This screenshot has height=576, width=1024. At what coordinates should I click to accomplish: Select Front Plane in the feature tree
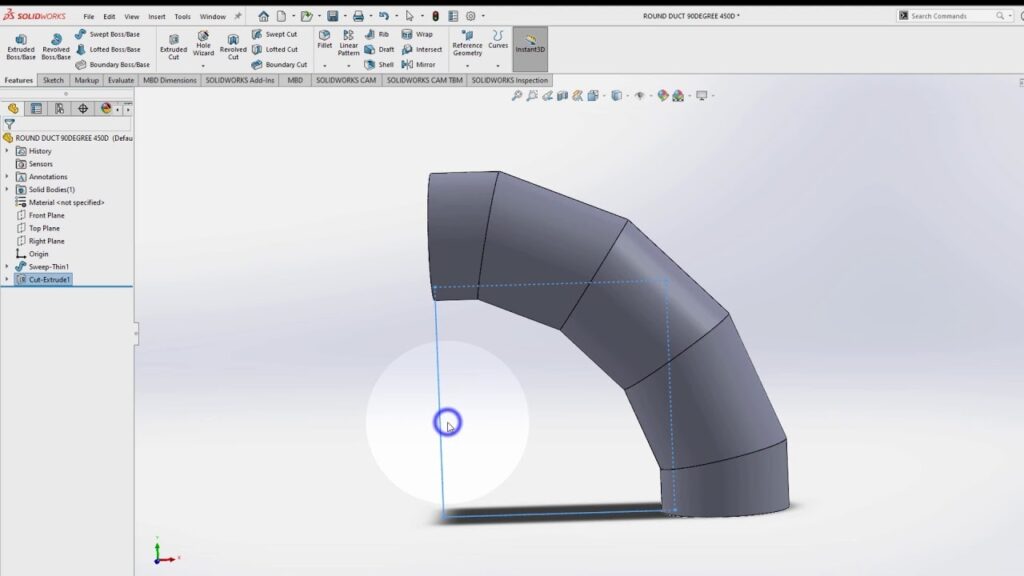point(46,216)
